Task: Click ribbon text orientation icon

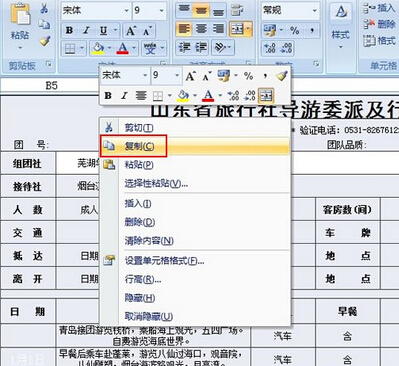Action: coord(221,47)
